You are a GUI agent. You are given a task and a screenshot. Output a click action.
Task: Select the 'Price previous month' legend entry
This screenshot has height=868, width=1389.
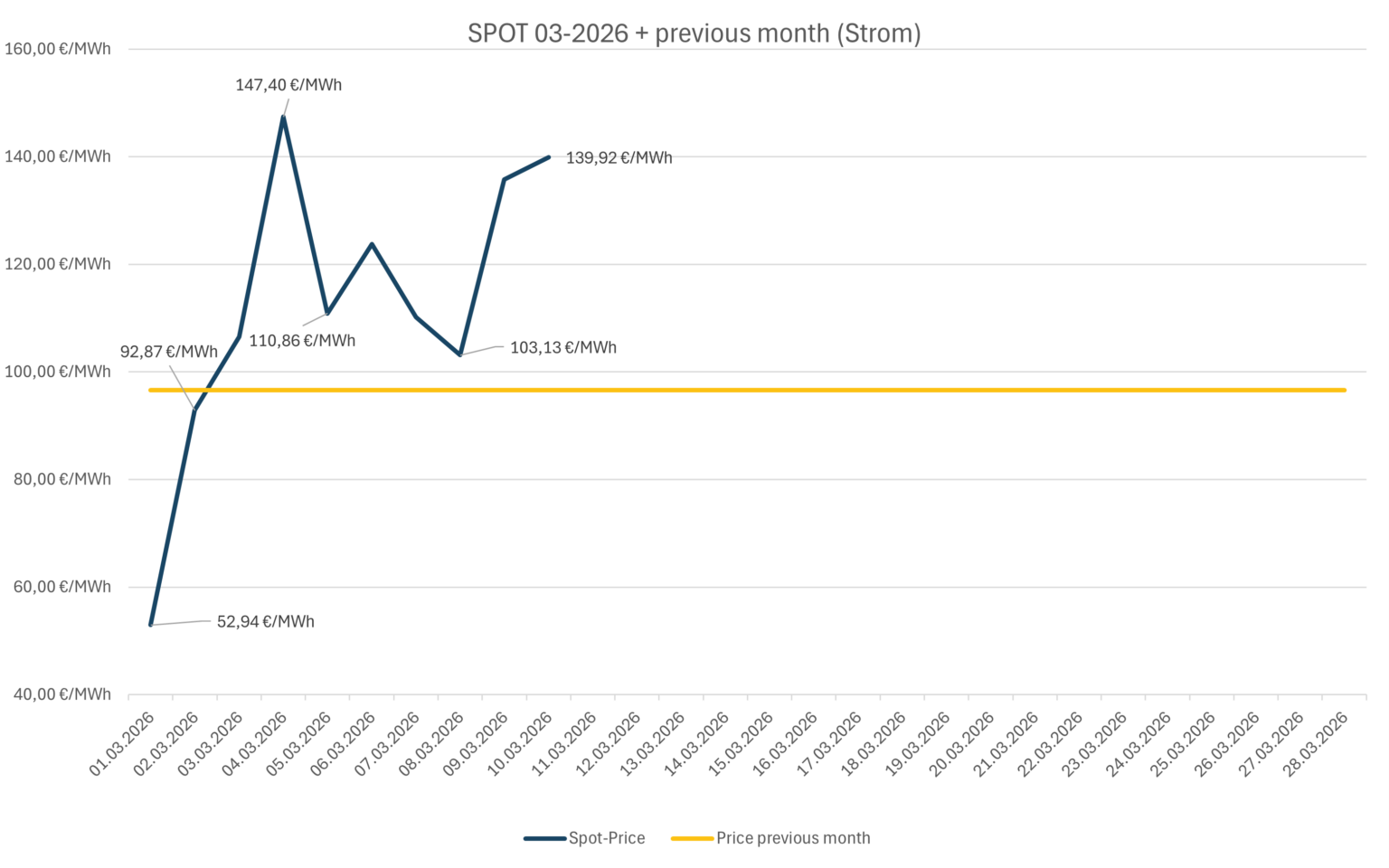click(793, 838)
